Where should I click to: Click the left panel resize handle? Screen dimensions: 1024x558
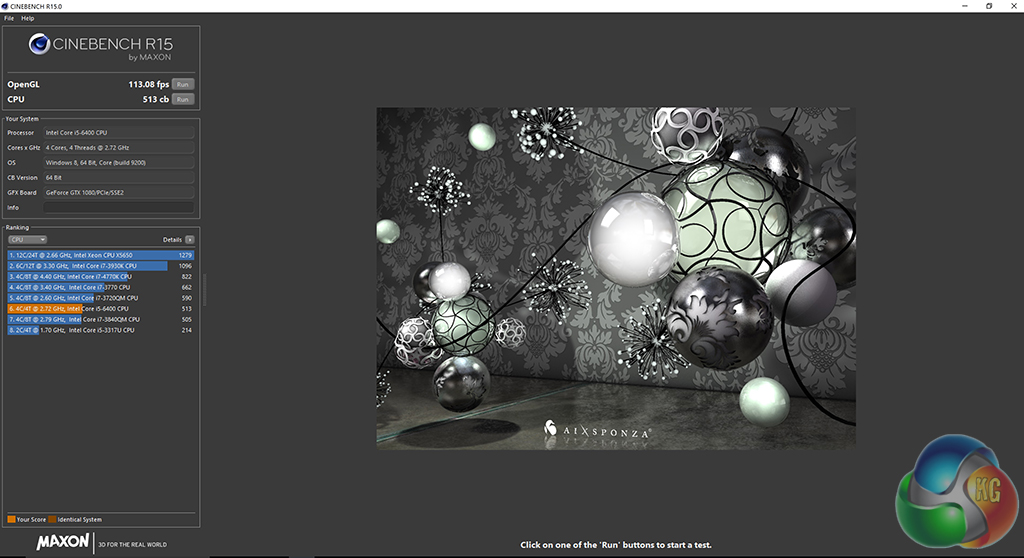tap(204, 289)
